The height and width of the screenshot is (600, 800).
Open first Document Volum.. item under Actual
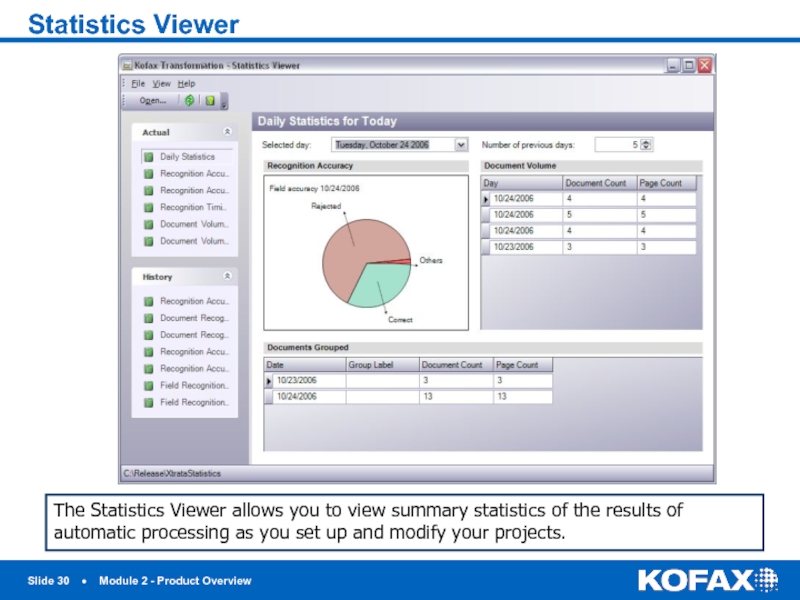tap(187, 224)
